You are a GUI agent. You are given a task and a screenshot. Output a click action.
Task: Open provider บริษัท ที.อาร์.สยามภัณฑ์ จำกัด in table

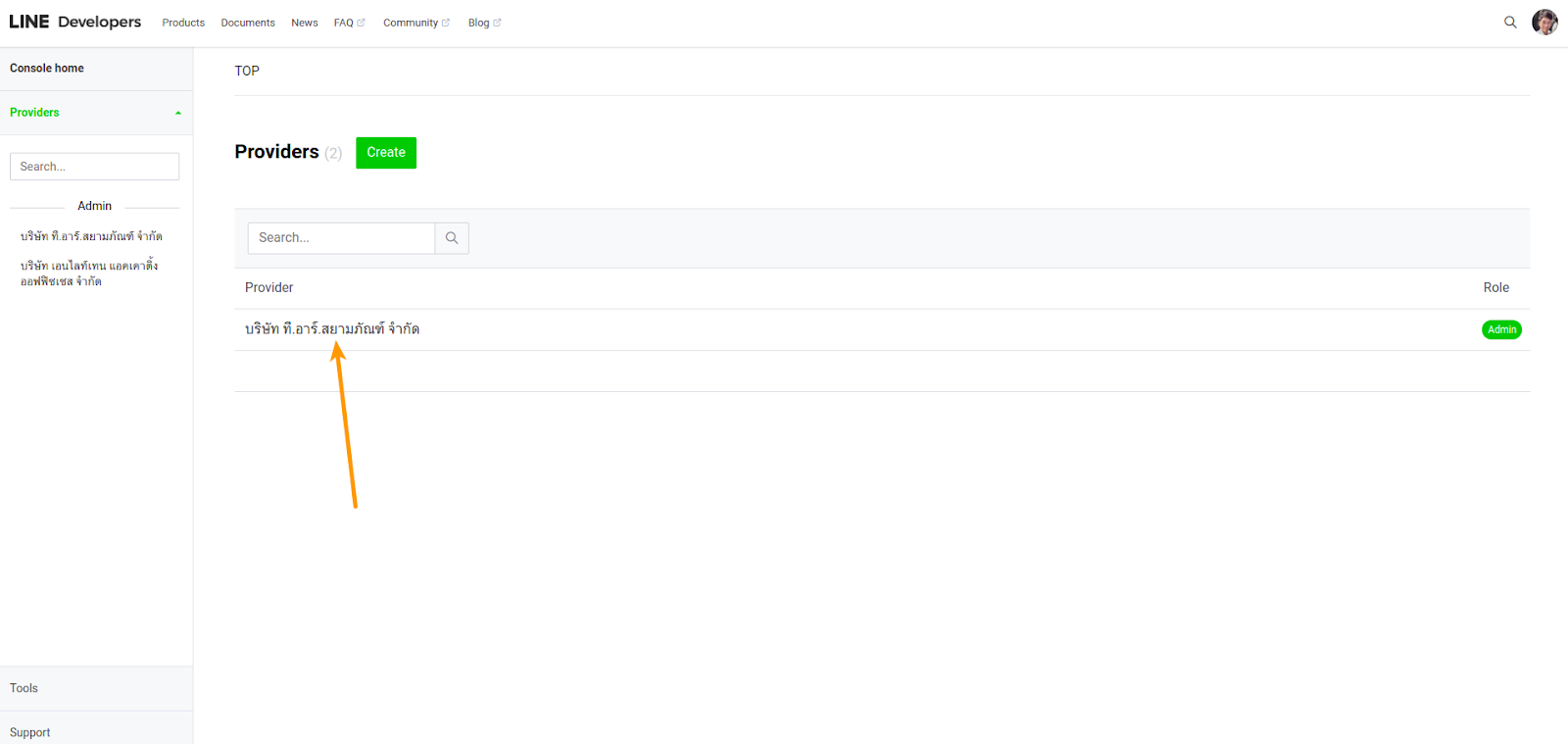332,329
